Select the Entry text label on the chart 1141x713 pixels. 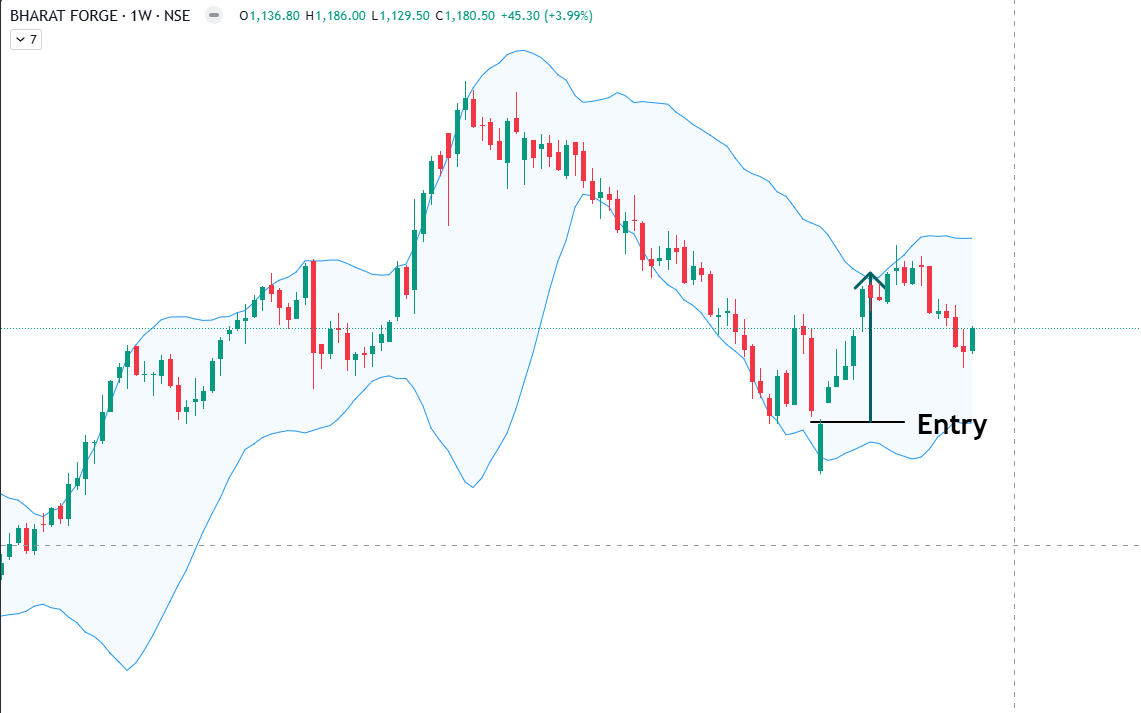pyautogui.click(x=951, y=424)
